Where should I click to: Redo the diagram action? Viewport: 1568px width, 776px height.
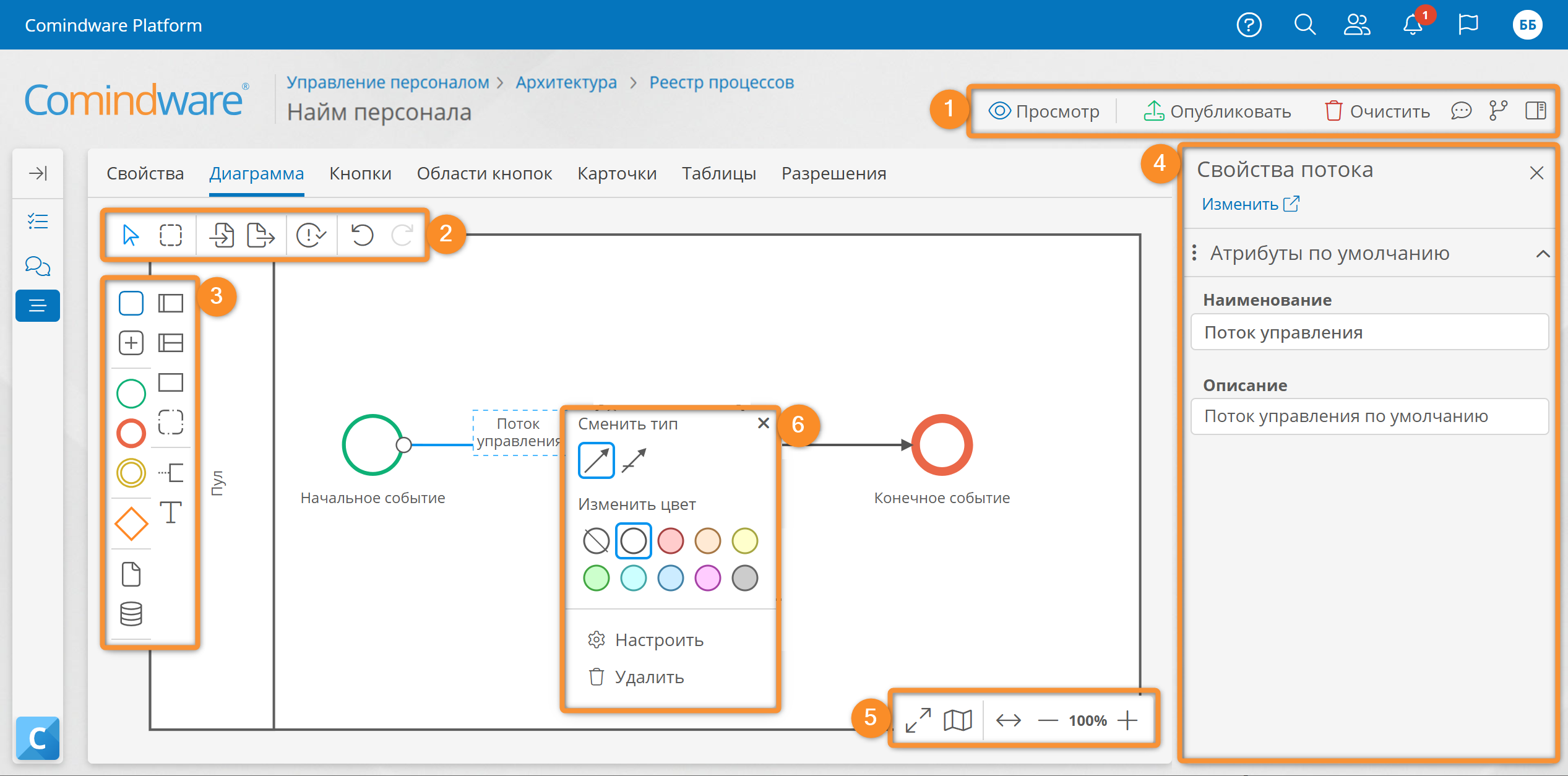click(x=402, y=236)
